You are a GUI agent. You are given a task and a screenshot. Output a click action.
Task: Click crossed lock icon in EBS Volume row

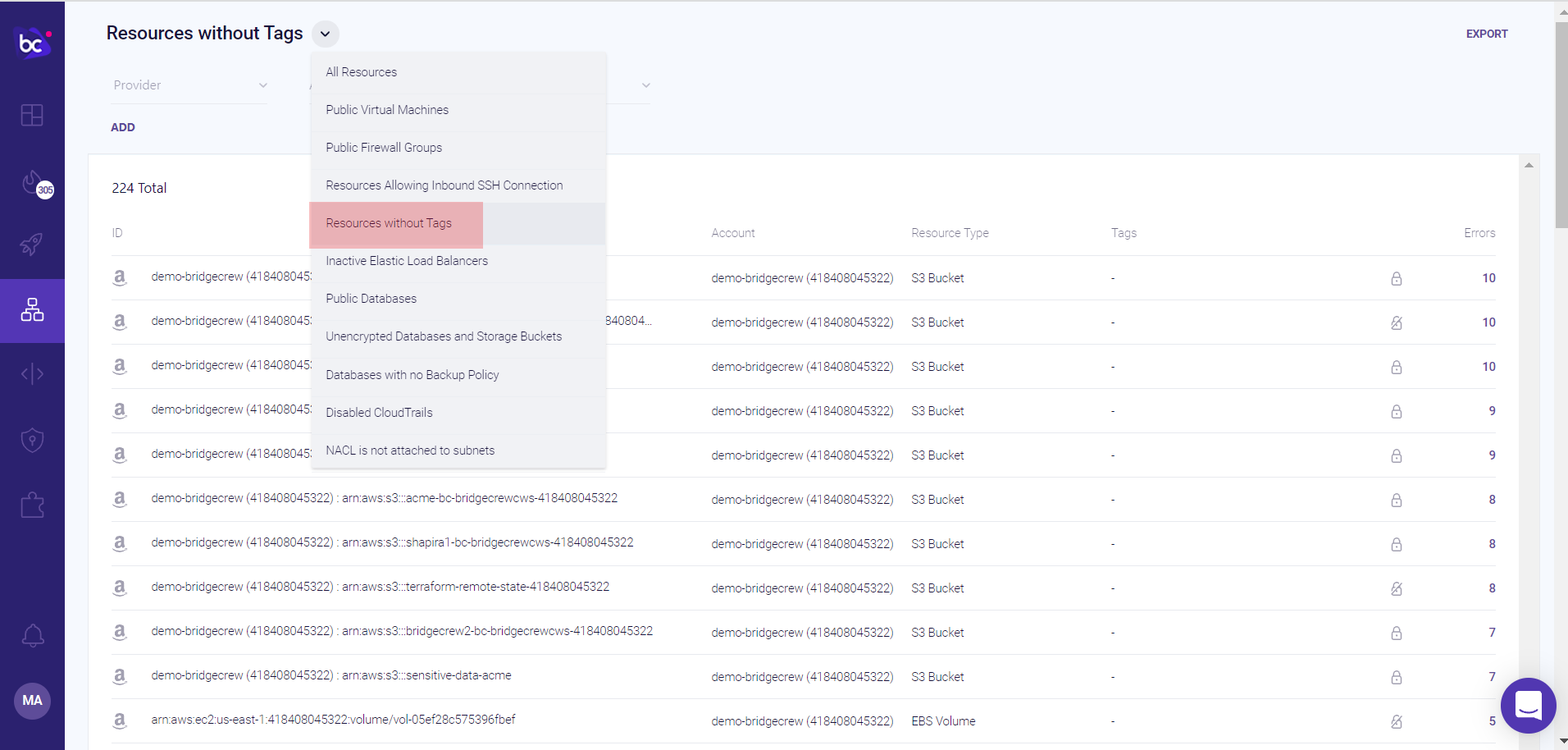click(1397, 721)
